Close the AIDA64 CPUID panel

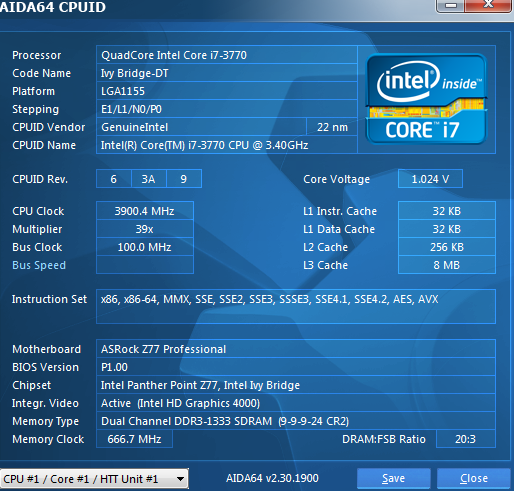[474, 479]
